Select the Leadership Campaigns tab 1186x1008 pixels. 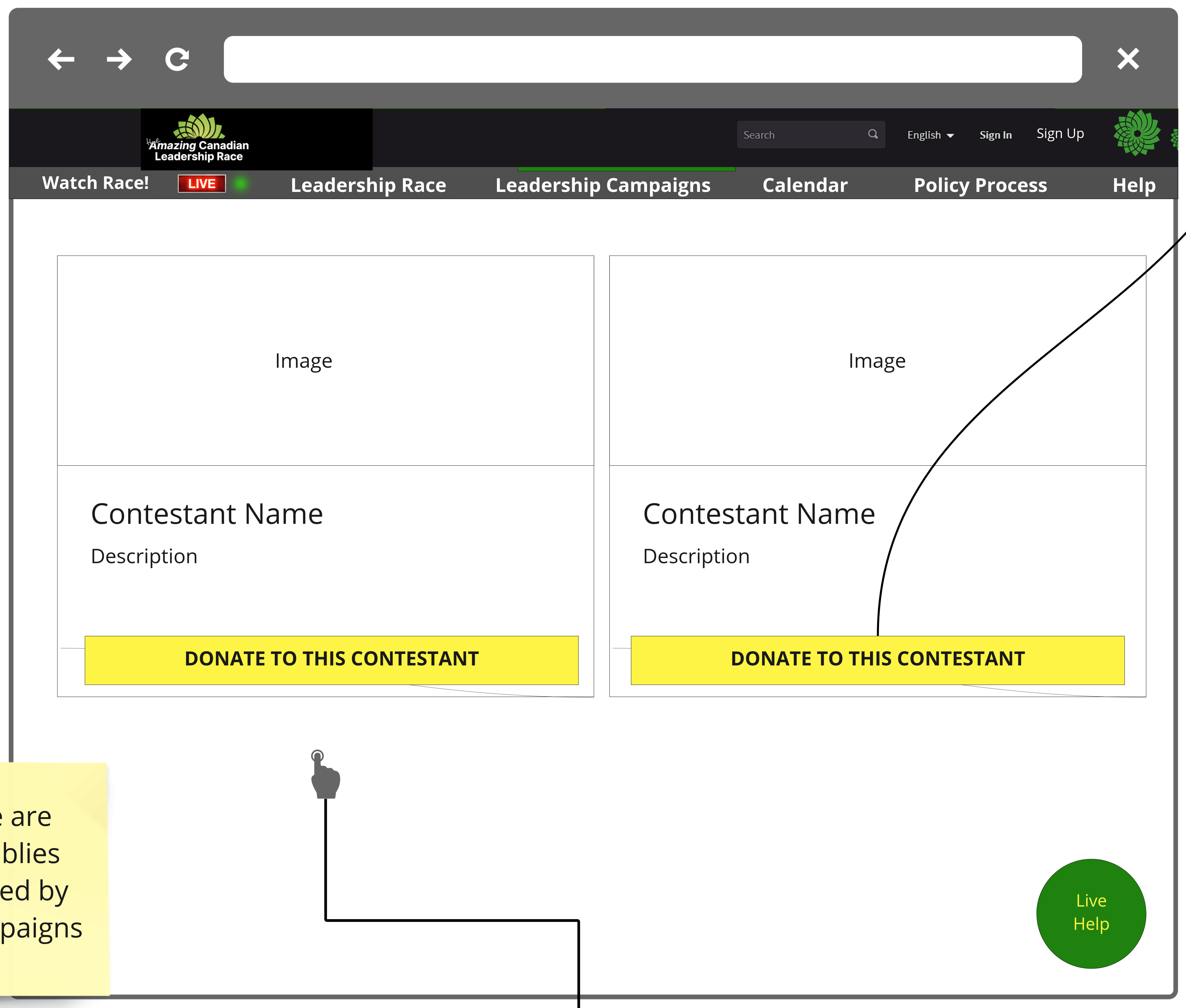pyautogui.click(x=603, y=185)
